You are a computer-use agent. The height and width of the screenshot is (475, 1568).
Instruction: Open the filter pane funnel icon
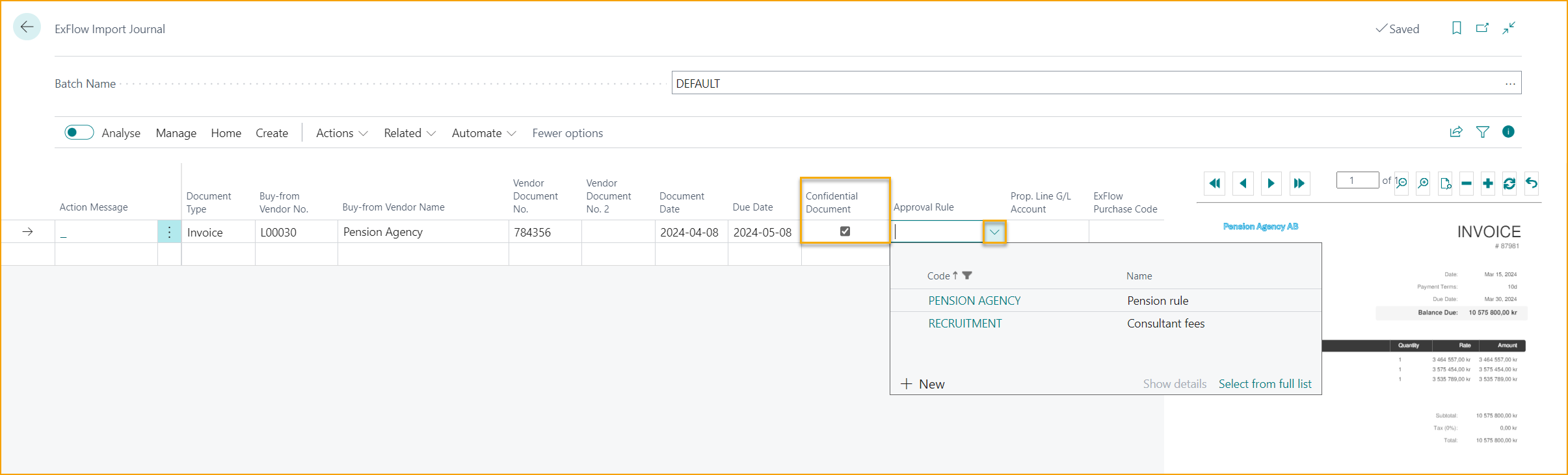click(x=1483, y=132)
